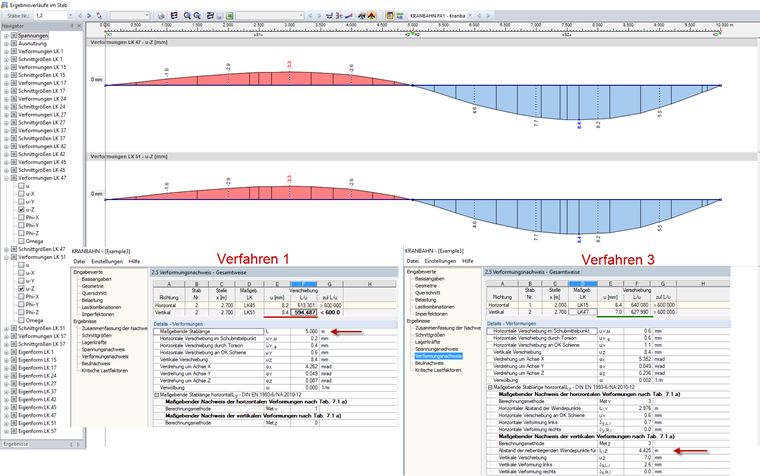760x476 pixels.
Task: Expand Schnittgrößen LK 47 node
Action: [6, 249]
